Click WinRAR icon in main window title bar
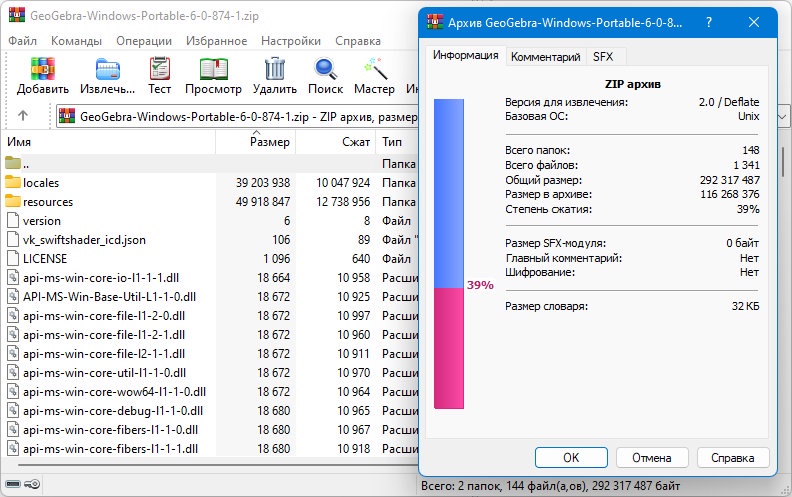This screenshot has height=497, width=792. (17, 15)
